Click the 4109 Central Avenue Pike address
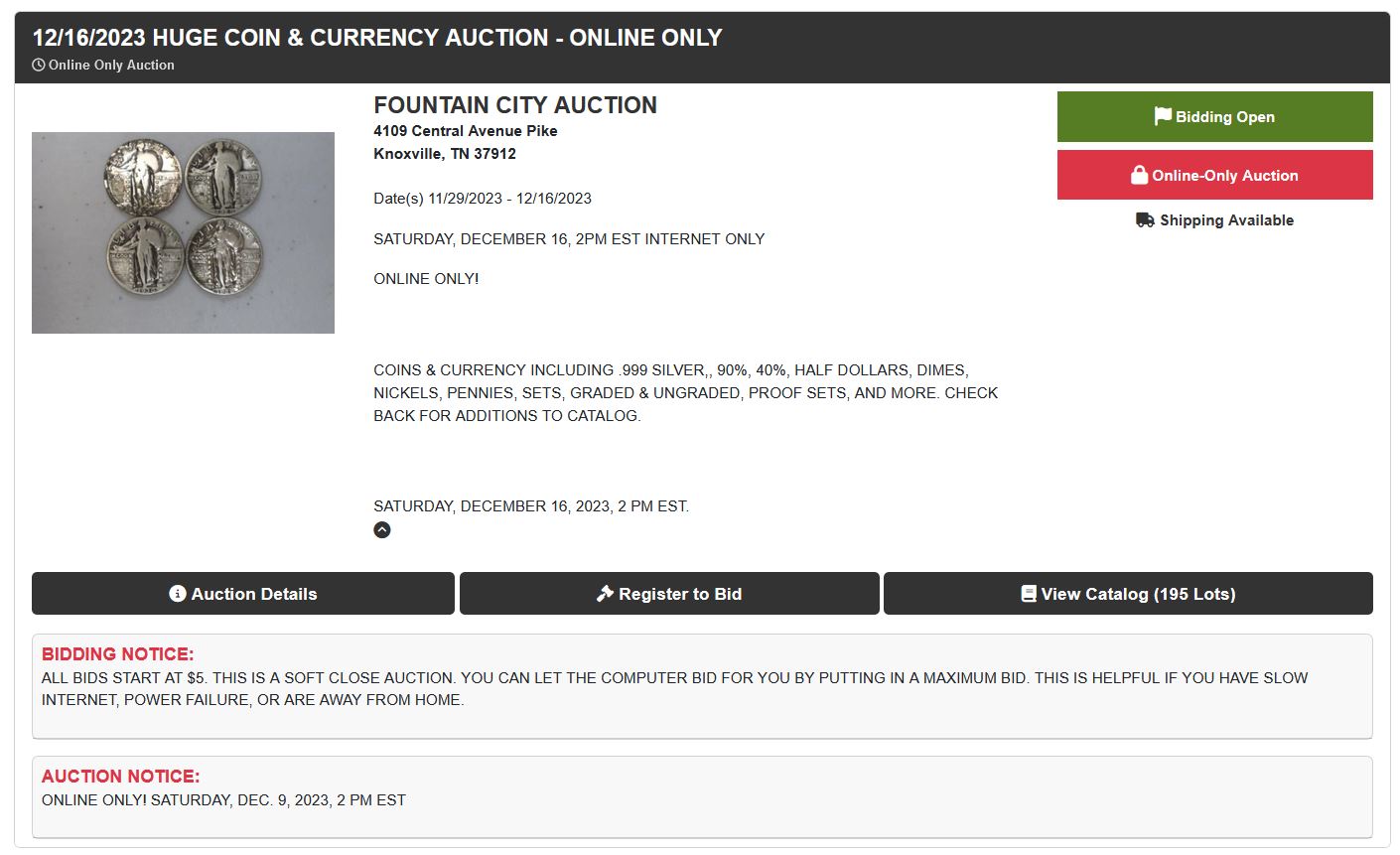1400x855 pixels. click(466, 131)
